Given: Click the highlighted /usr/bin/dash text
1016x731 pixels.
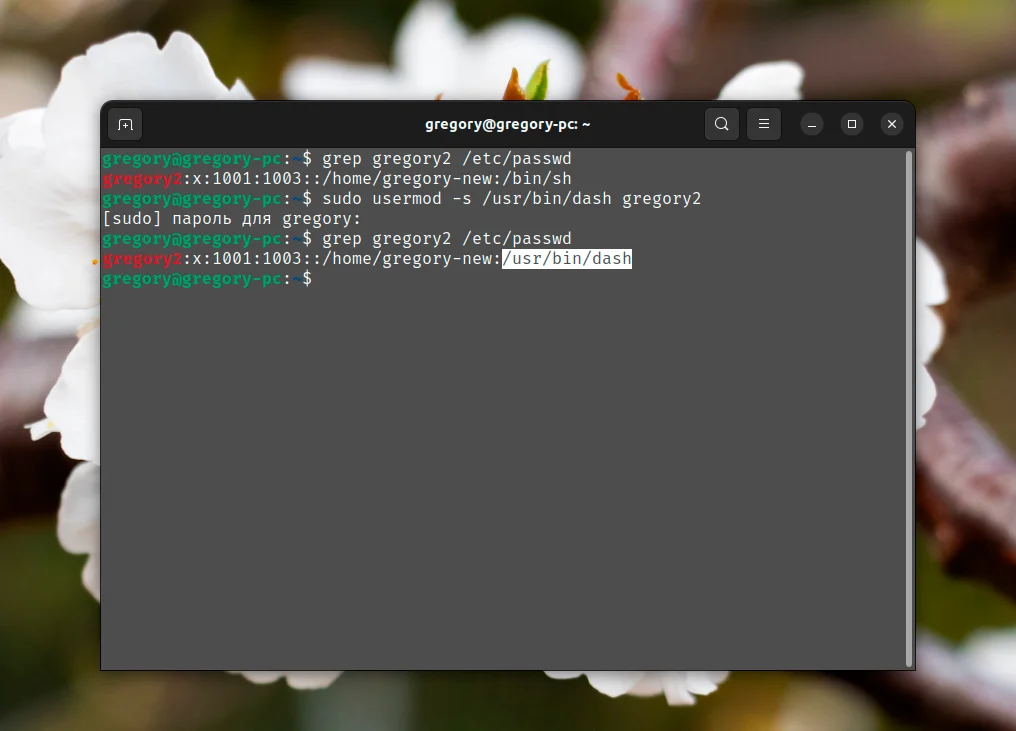Looking at the screenshot, I should pos(567,259).
